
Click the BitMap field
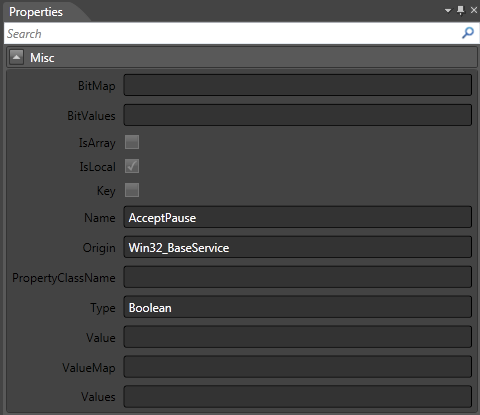pos(298,85)
